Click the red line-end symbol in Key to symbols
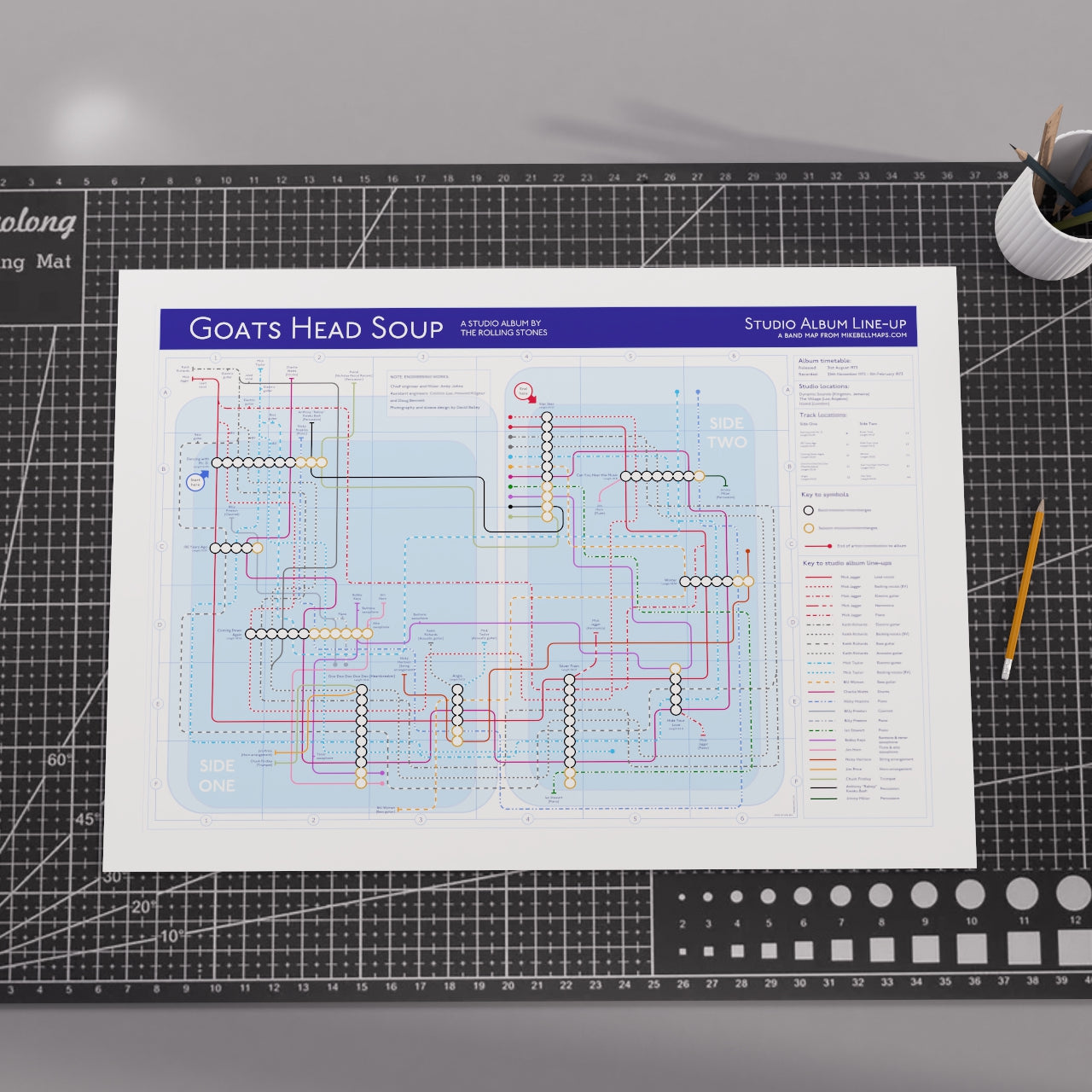 tap(818, 545)
